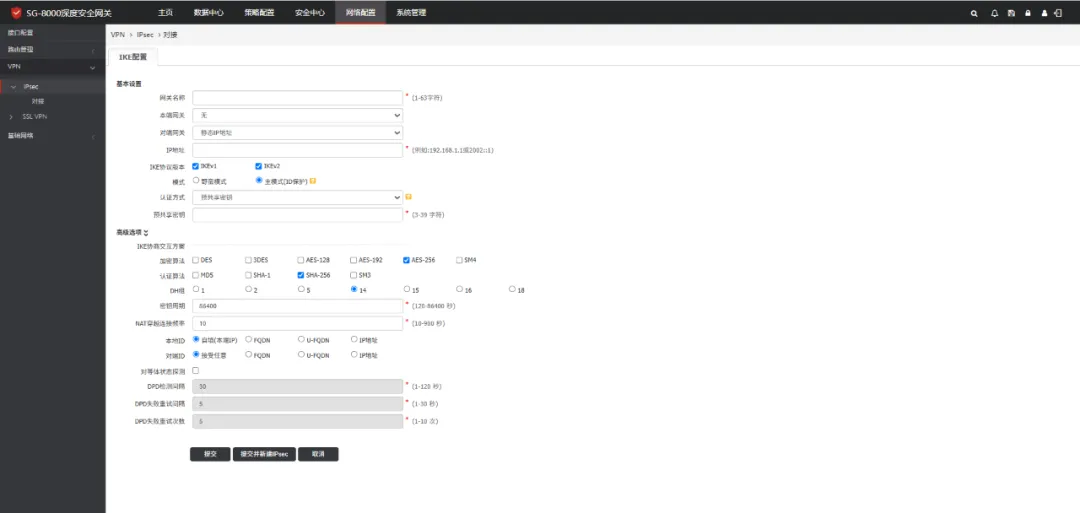The height and width of the screenshot is (513, 1080).
Task: Open the 本端网关 dropdown
Action: [x=298, y=115]
